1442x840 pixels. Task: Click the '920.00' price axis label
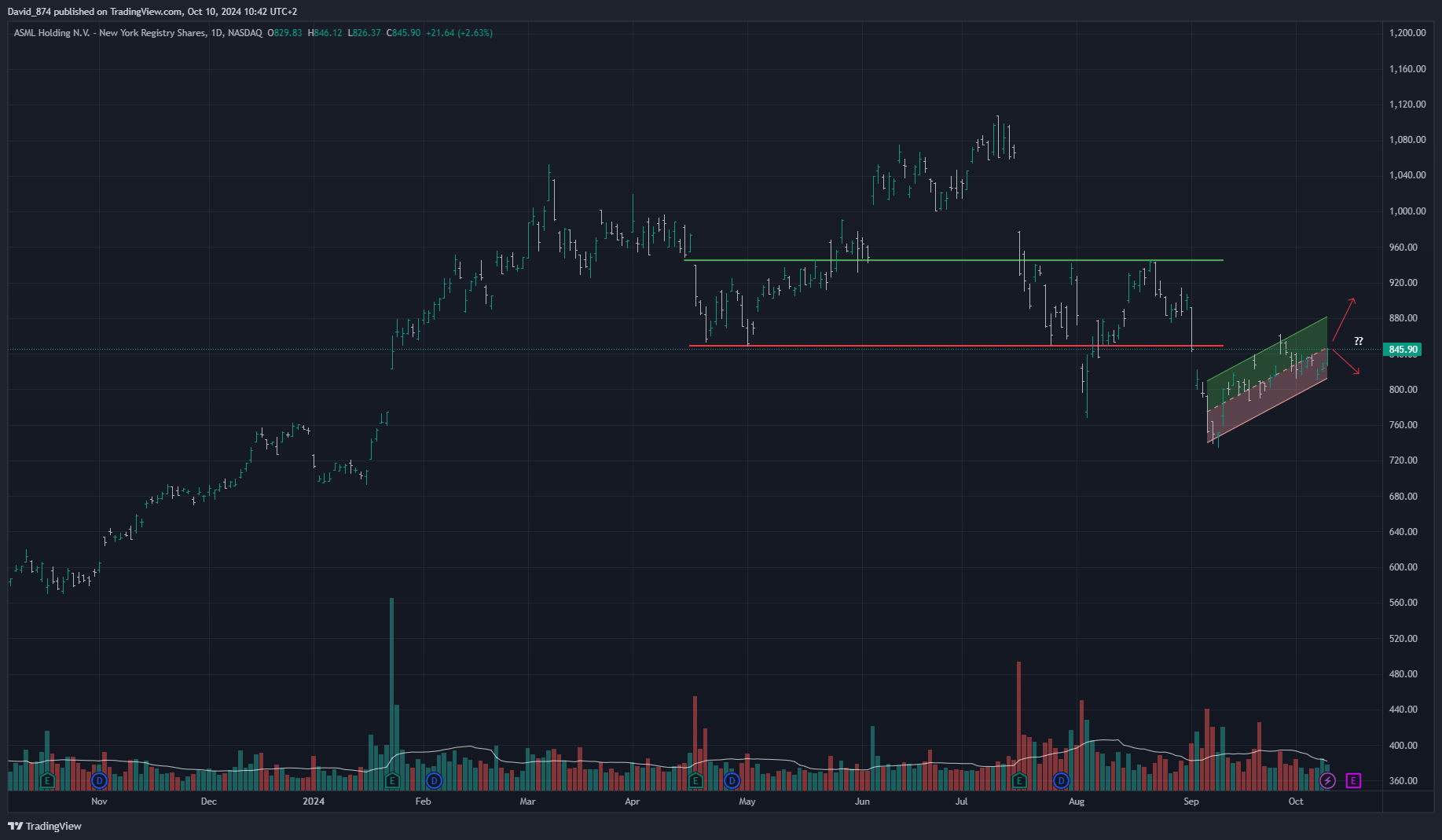coord(1403,283)
